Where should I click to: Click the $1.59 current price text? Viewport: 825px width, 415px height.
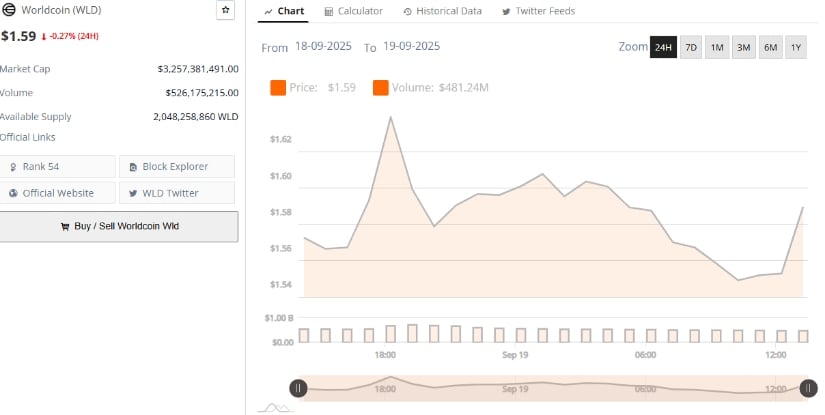point(18,36)
